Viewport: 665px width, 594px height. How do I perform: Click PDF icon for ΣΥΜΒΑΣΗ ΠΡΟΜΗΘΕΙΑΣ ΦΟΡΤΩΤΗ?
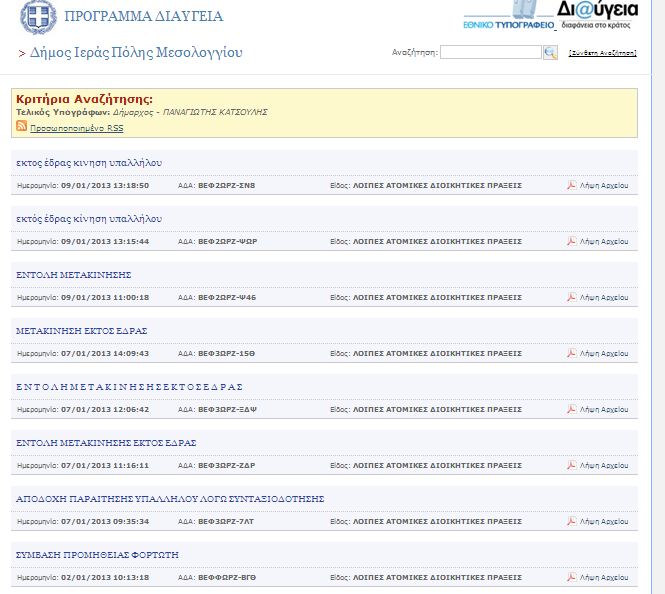572,577
